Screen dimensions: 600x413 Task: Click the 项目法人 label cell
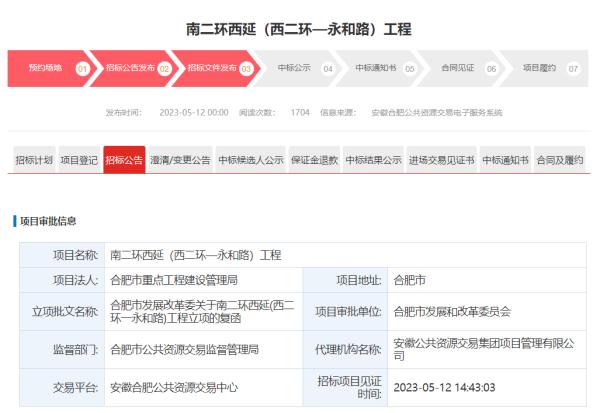tap(62, 280)
